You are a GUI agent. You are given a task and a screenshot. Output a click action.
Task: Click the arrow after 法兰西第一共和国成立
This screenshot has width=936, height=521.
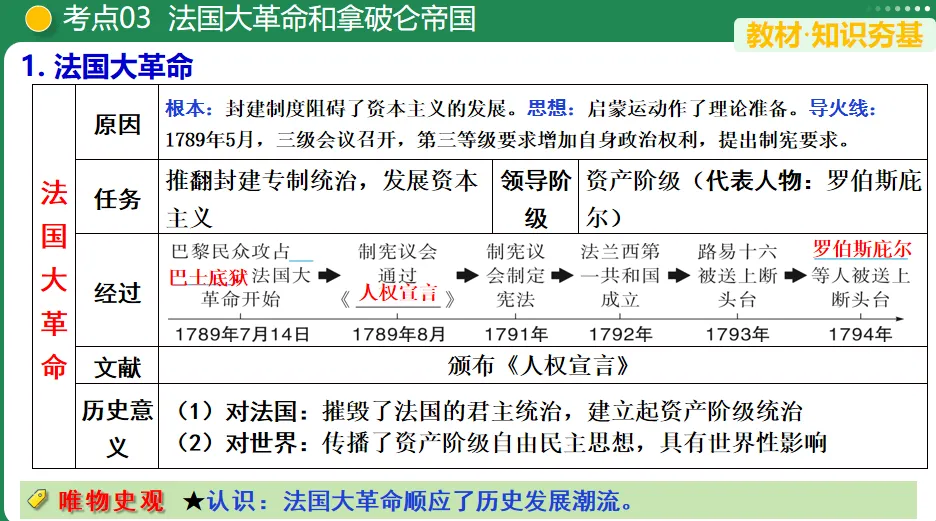[x=679, y=276]
